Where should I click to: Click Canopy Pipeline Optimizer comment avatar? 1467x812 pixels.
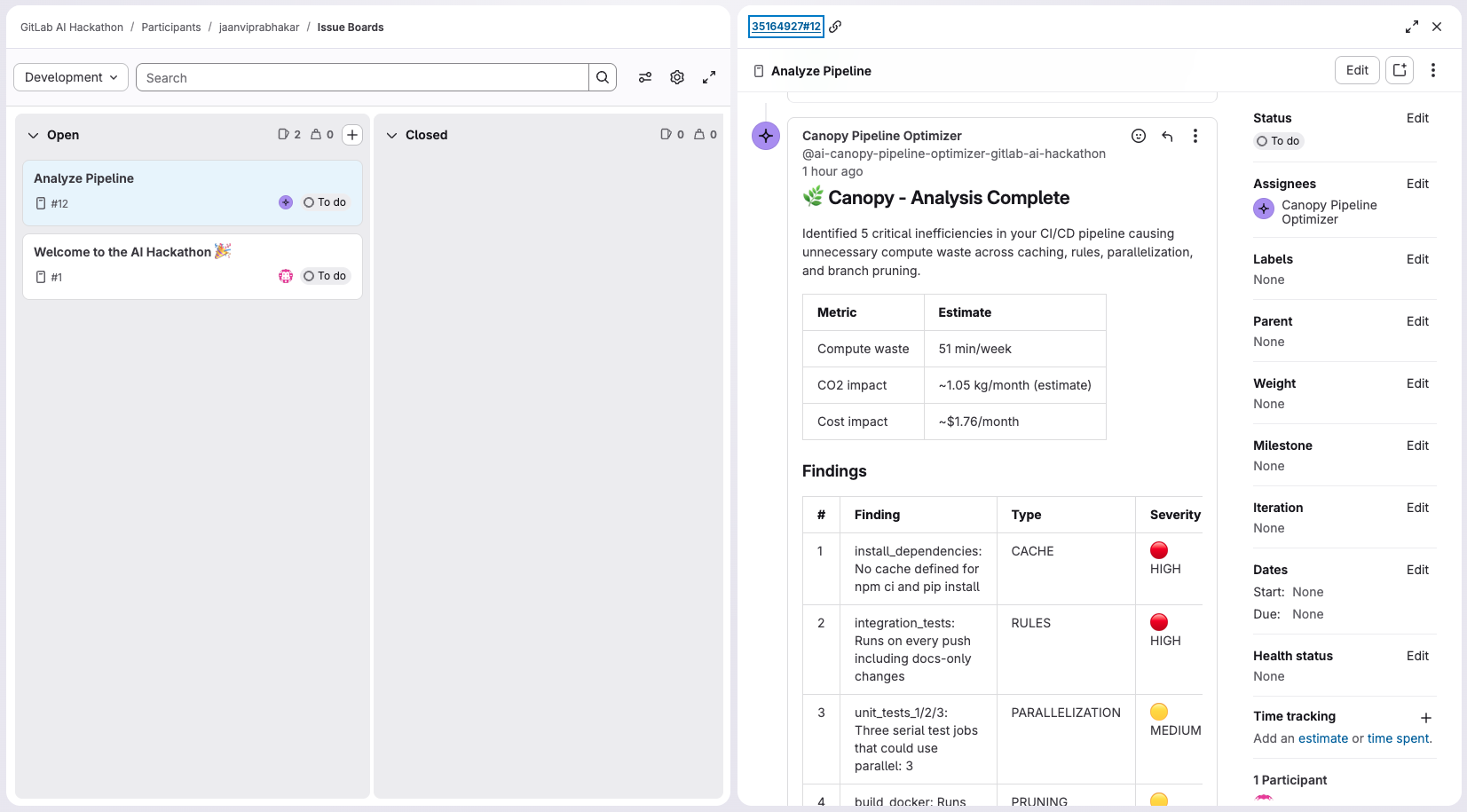coord(766,136)
